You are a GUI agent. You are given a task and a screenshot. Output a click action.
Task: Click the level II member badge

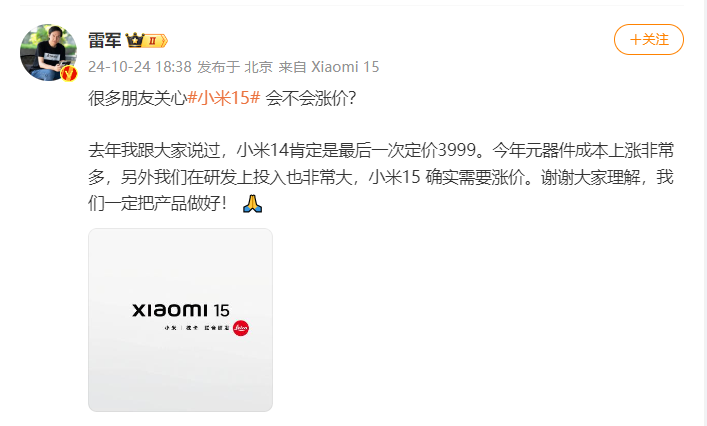pos(156,41)
